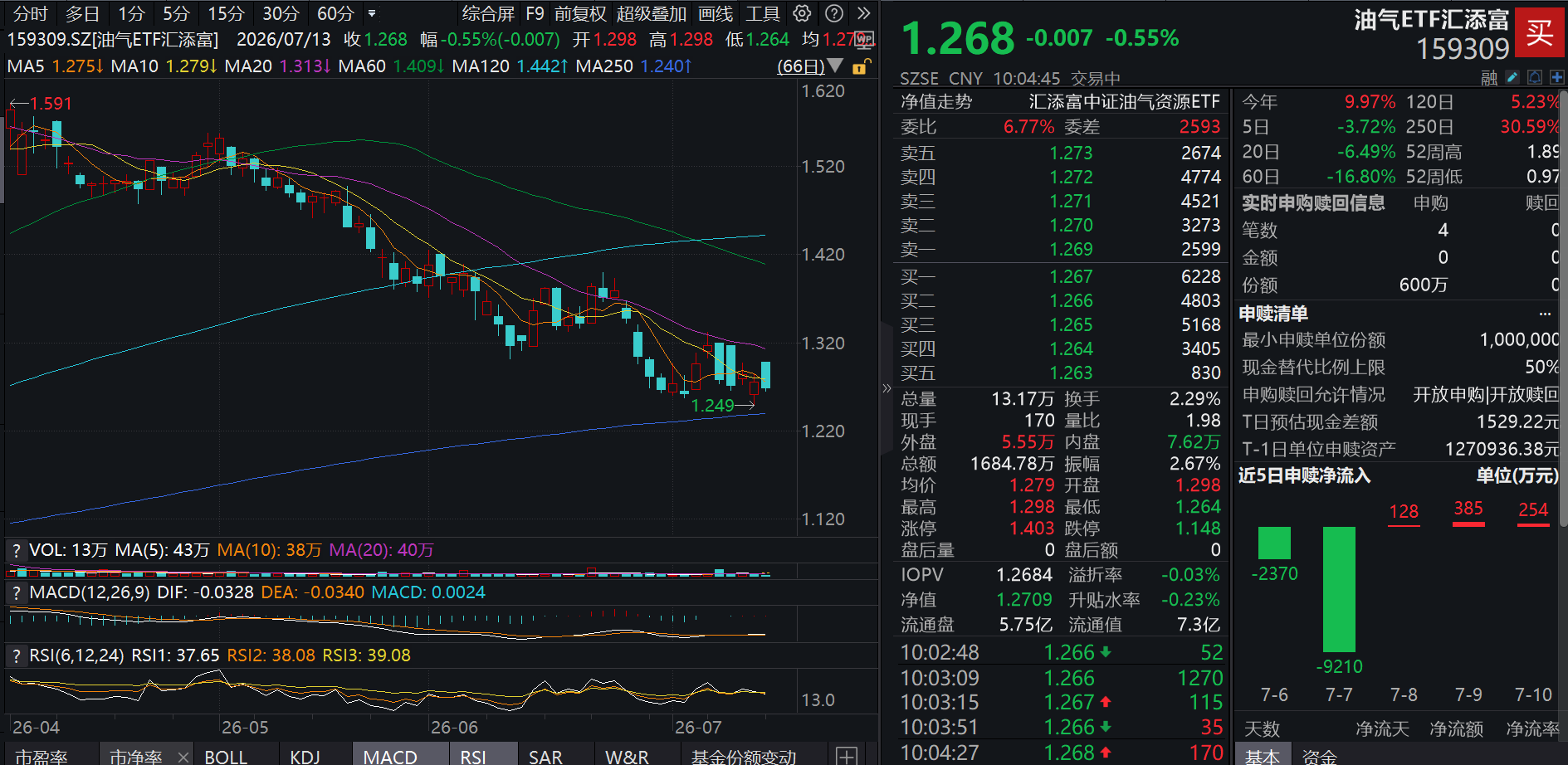This screenshot has width=1568, height=765.
Task: Close the 市净率 indicator tab
Action: tap(183, 757)
